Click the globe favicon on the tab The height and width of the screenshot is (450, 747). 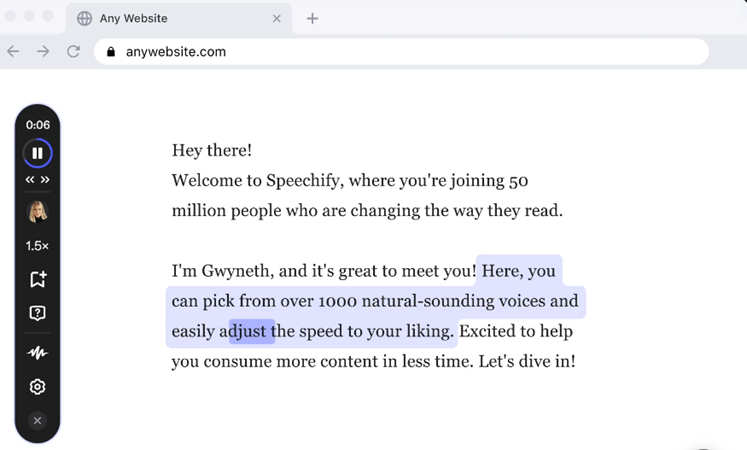click(84, 19)
